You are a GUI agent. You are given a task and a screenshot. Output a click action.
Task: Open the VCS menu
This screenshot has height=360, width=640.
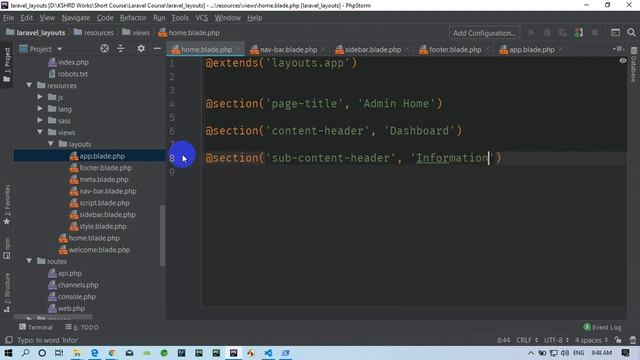point(201,18)
